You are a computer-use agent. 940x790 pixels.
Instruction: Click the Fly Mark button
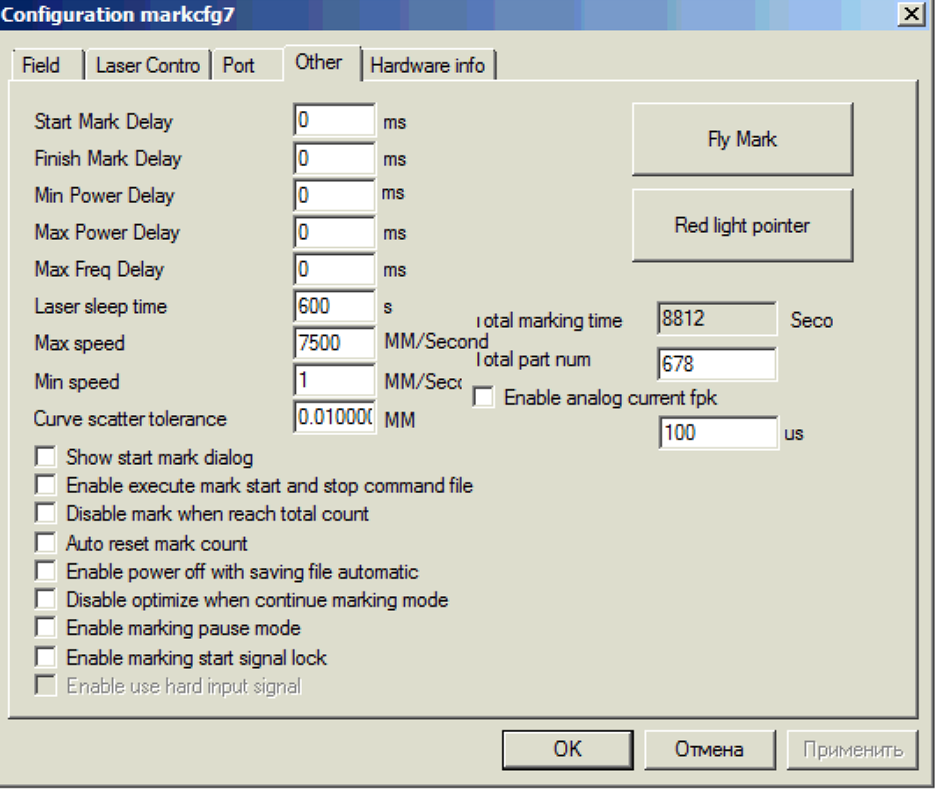coord(741,140)
